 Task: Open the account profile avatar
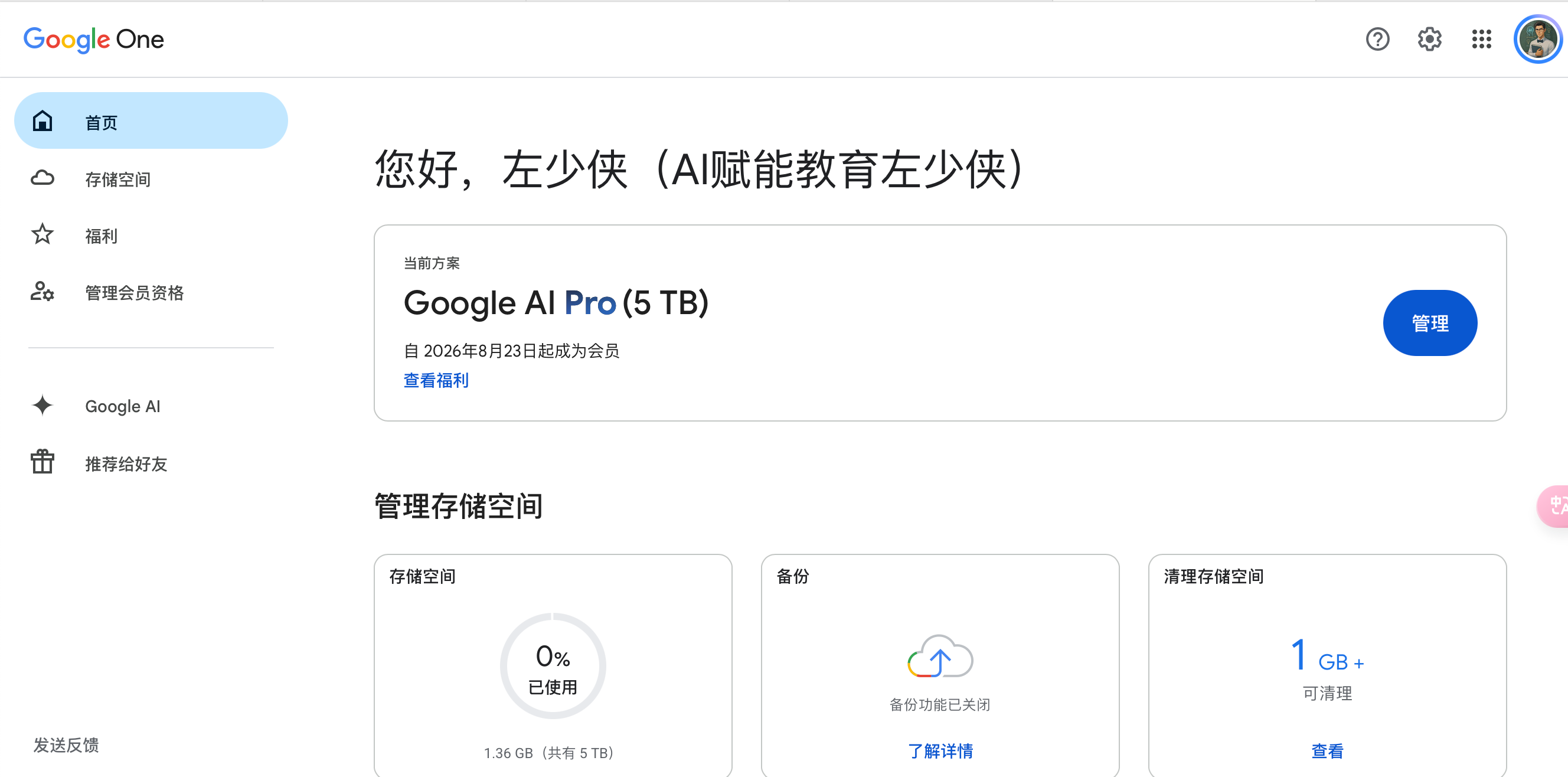coord(1538,40)
